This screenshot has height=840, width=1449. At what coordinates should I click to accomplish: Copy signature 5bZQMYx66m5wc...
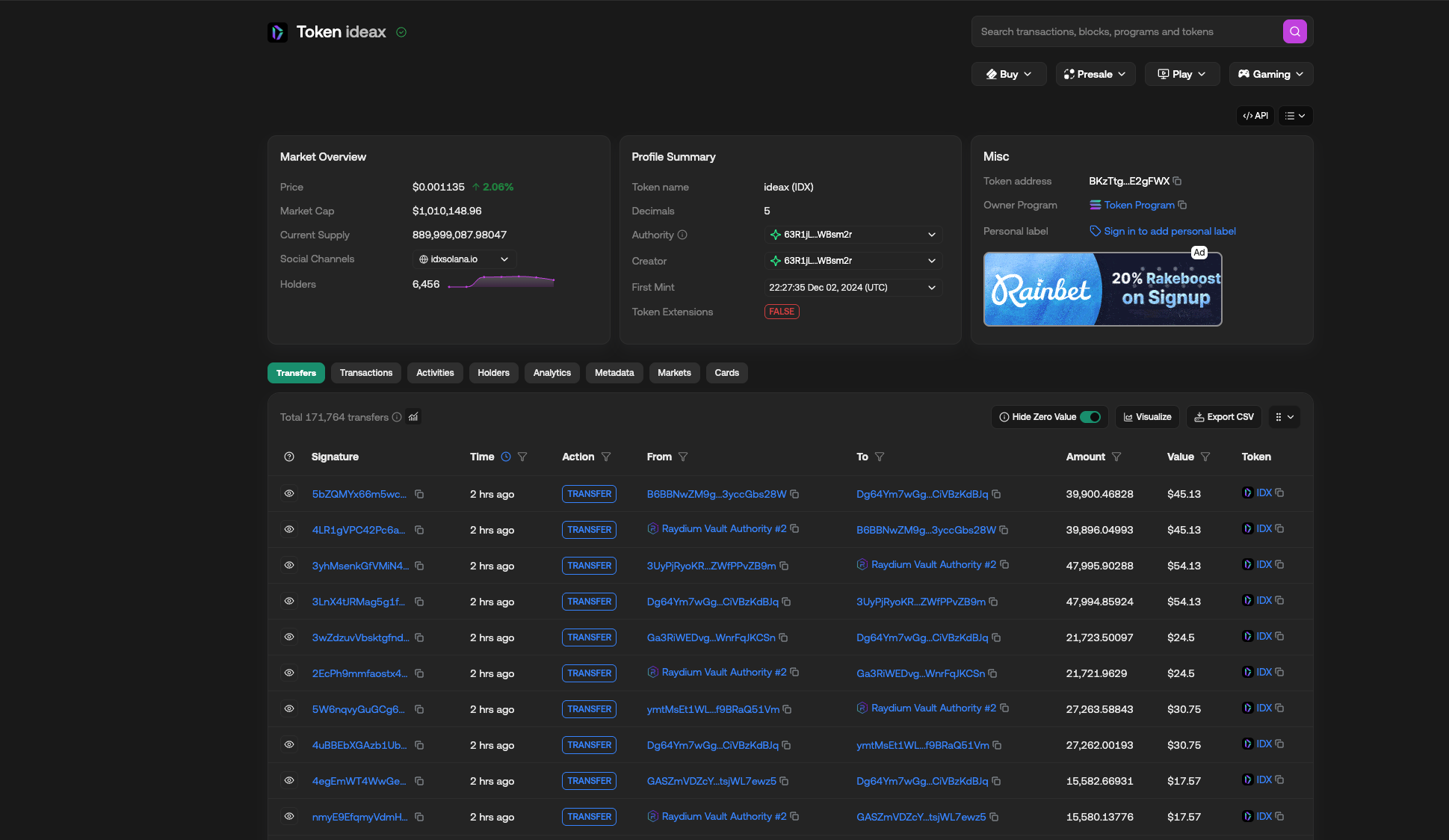click(x=419, y=494)
